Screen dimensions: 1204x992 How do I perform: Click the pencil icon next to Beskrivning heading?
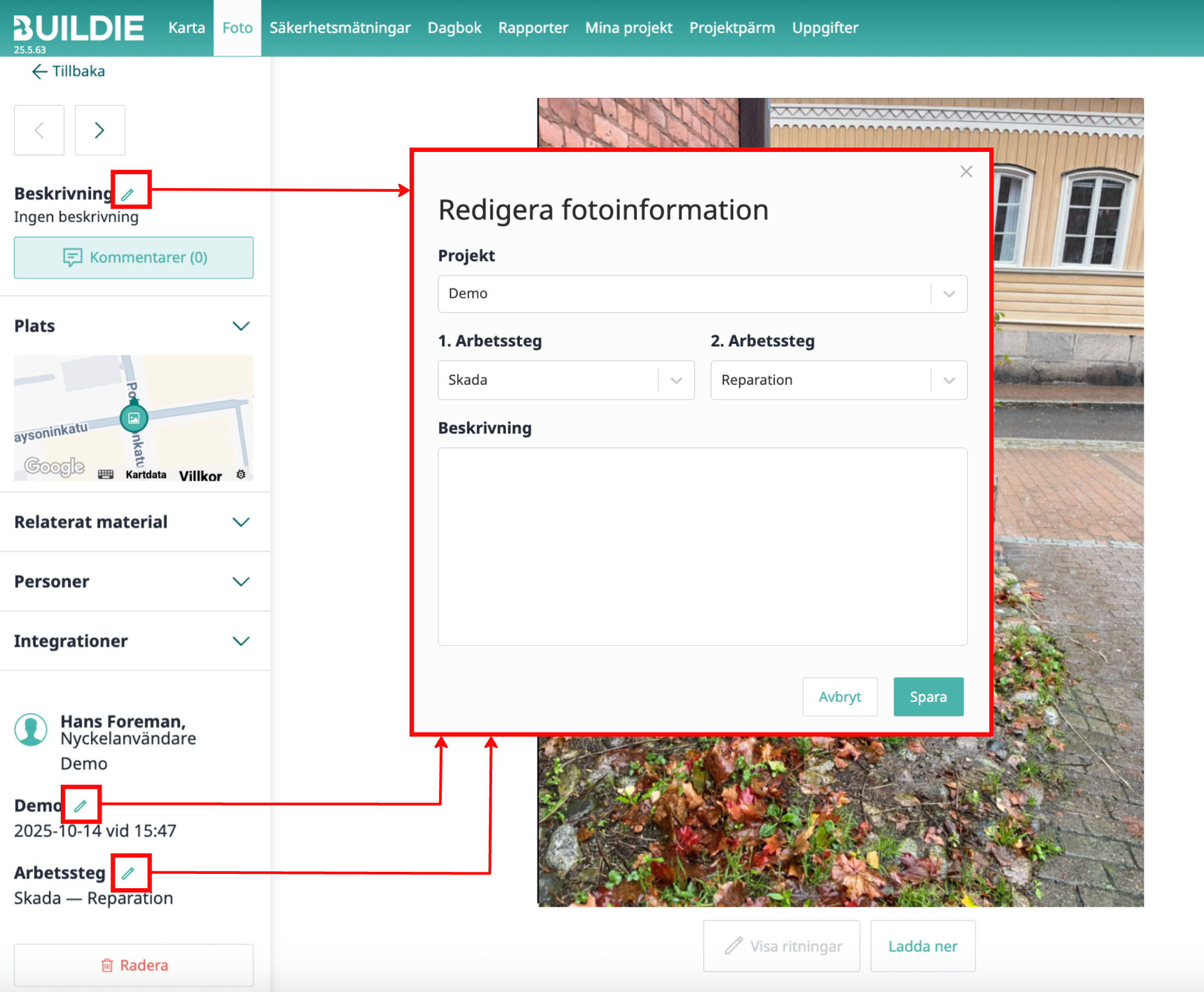[127, 194]
